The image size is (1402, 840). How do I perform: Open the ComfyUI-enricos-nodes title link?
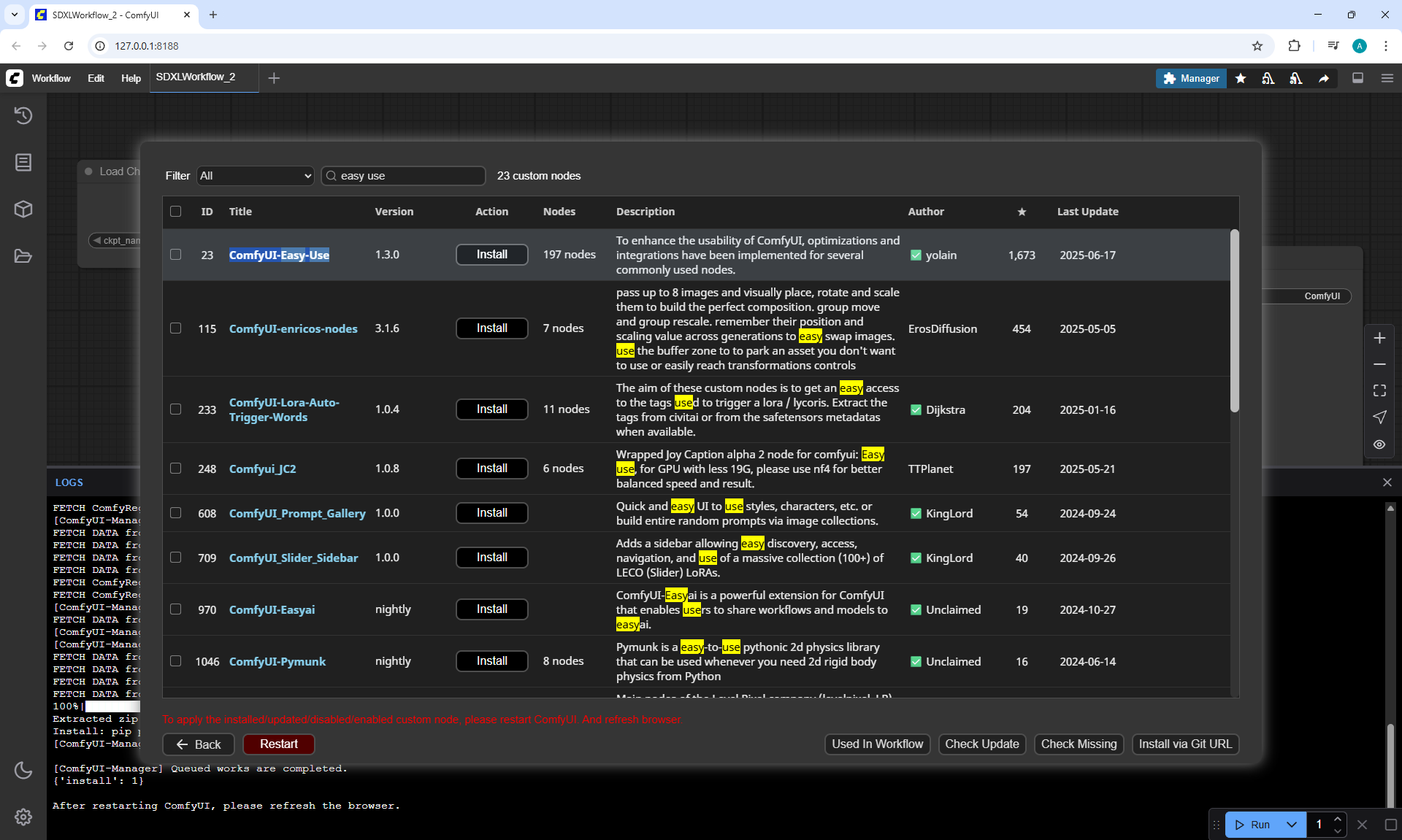point(293,329)
